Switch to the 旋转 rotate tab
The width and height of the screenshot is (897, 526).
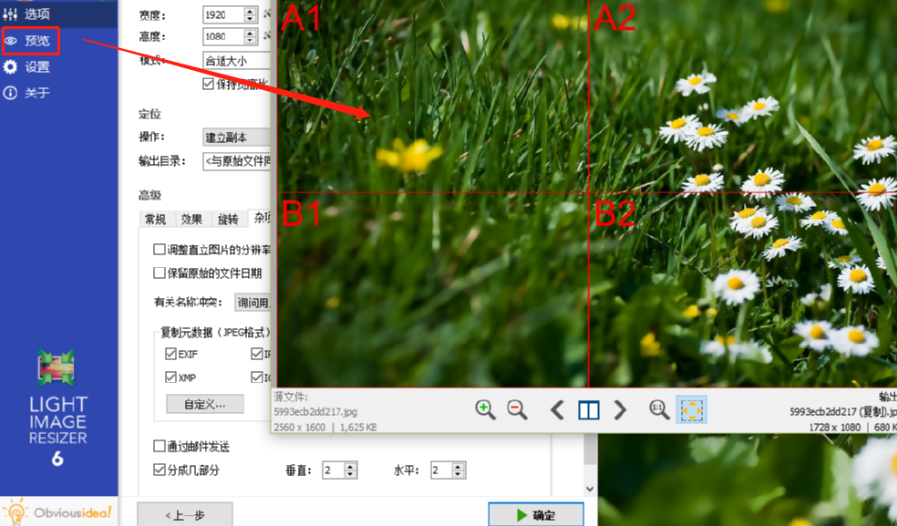click(228, 219)
